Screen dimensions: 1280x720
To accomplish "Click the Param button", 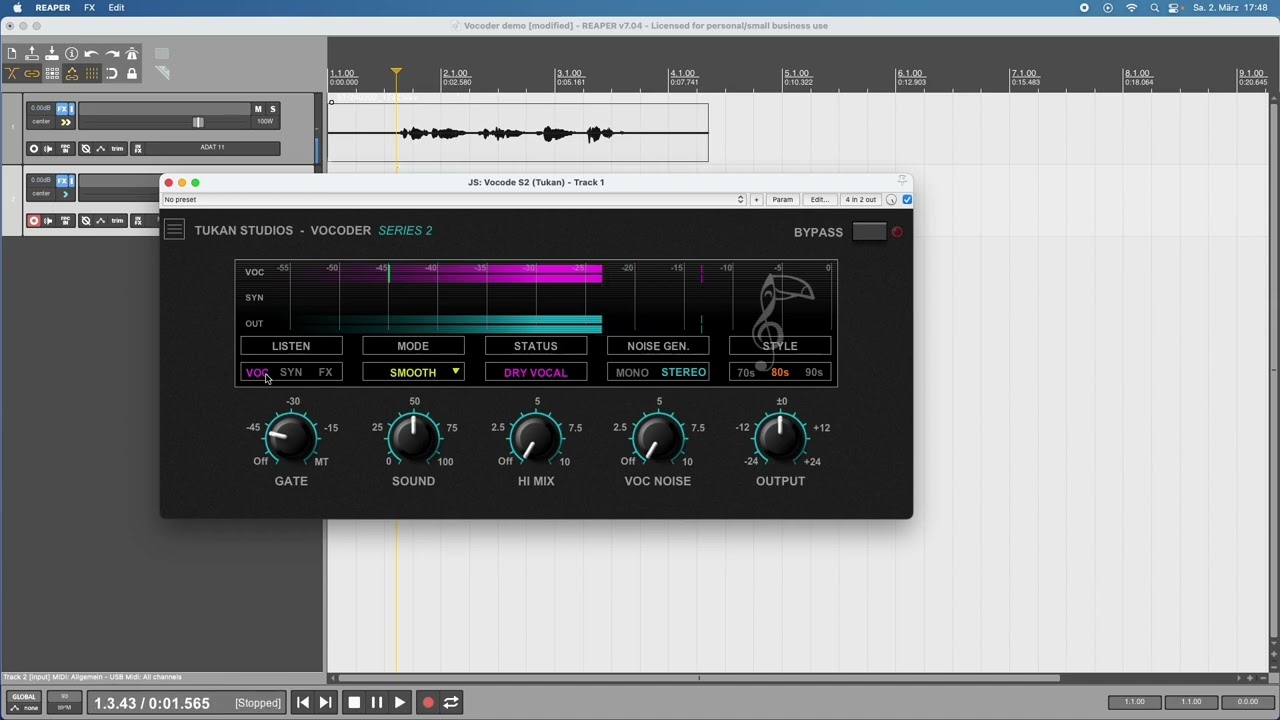I will tap(782, 199).
